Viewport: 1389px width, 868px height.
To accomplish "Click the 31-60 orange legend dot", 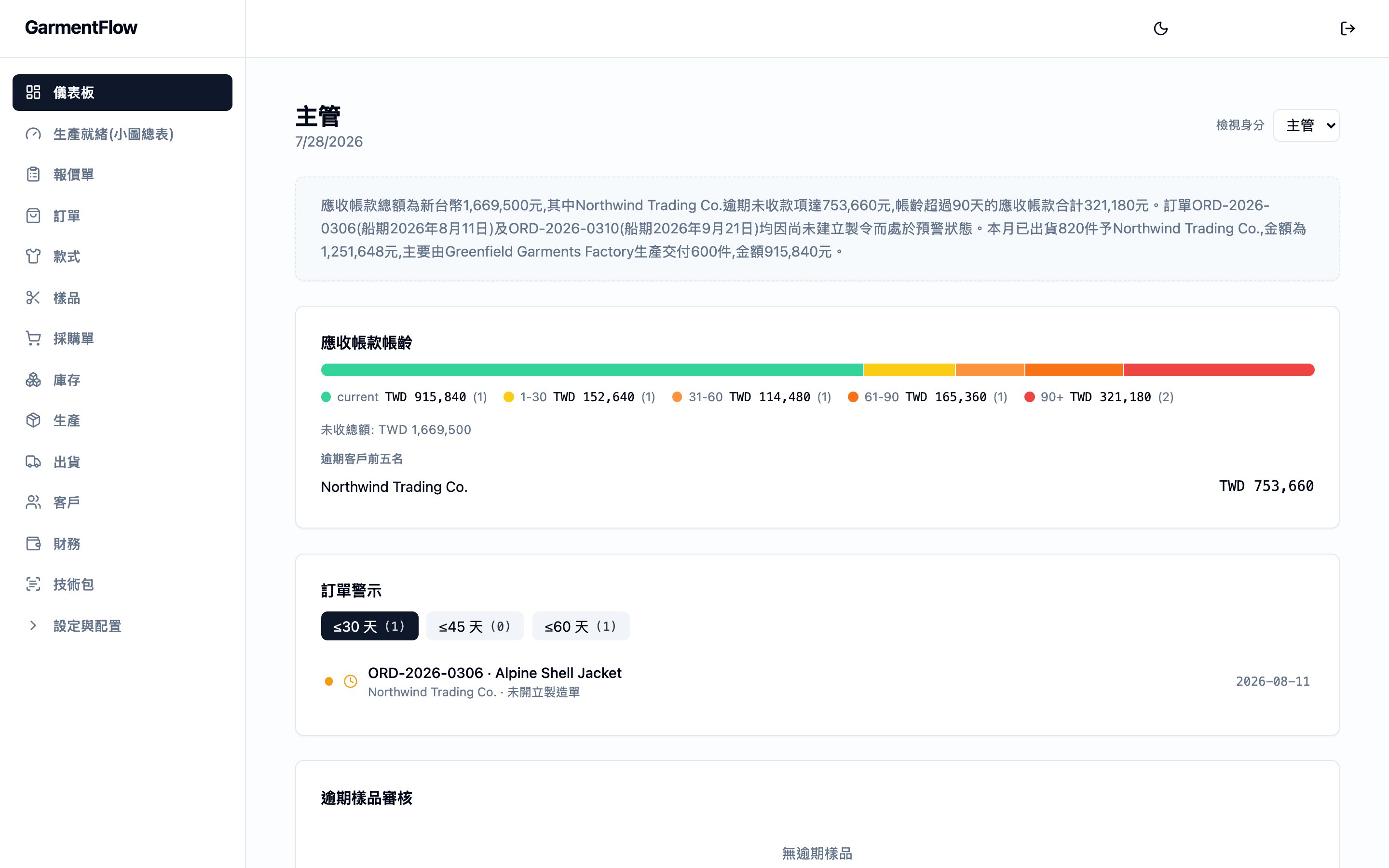I will [x=677, y=397].
